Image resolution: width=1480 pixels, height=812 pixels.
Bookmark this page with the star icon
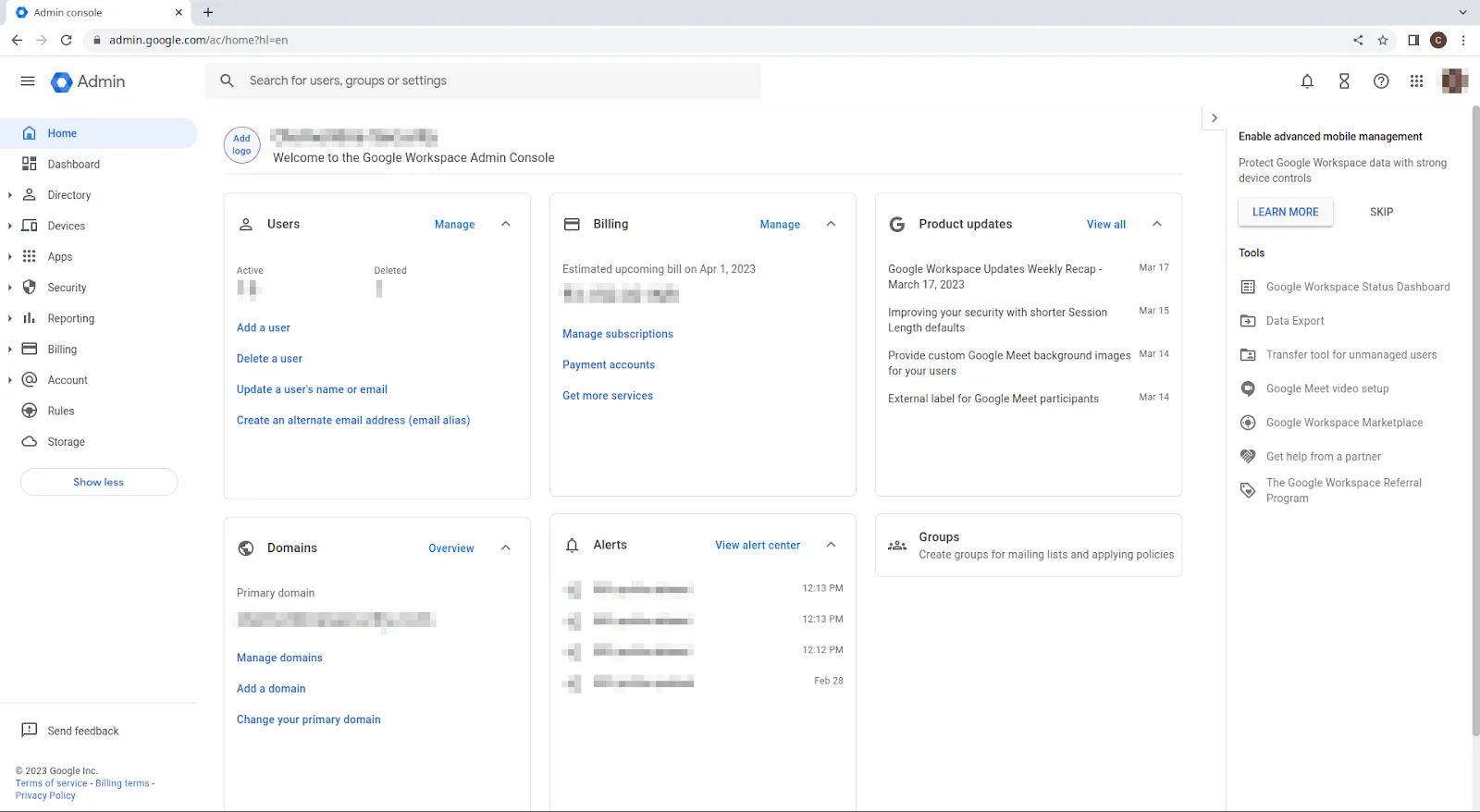pos(1383,40)
